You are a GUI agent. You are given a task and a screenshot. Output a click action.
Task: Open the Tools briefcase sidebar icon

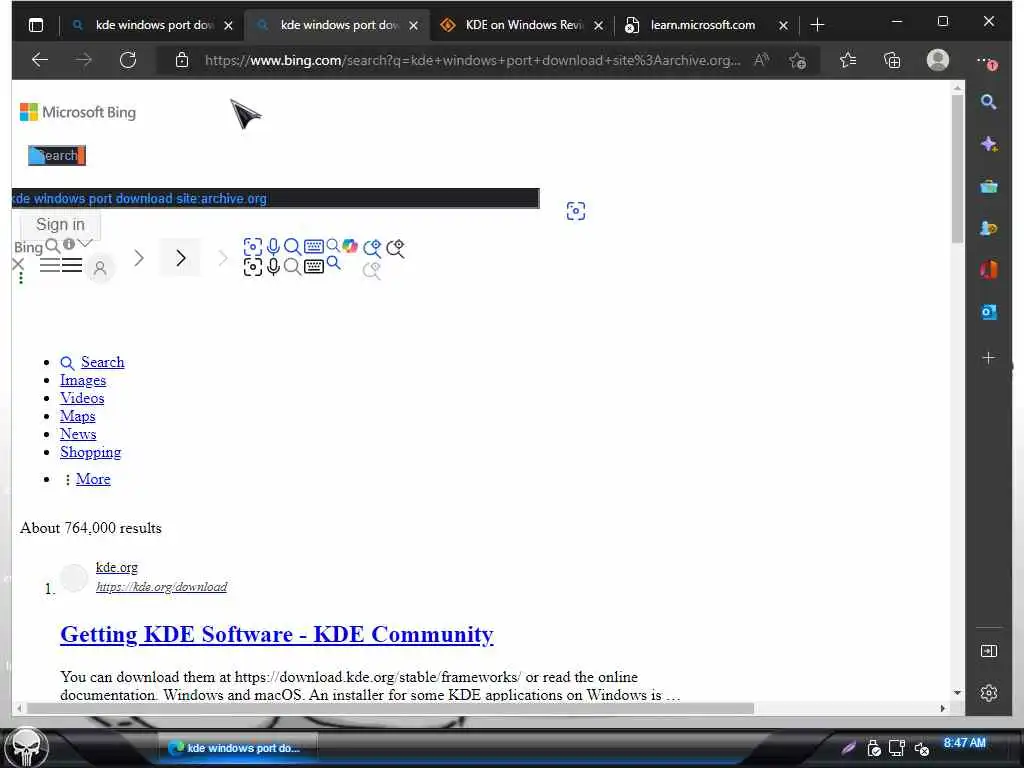989,187
